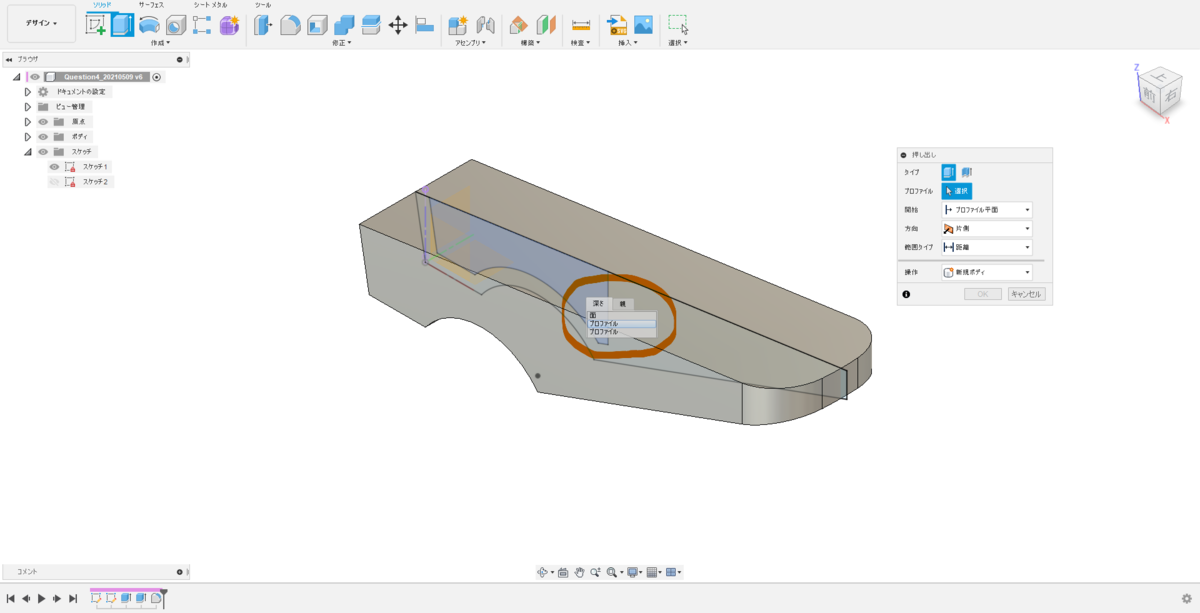Collapse the スケッチ folder node

click(27, 152)
